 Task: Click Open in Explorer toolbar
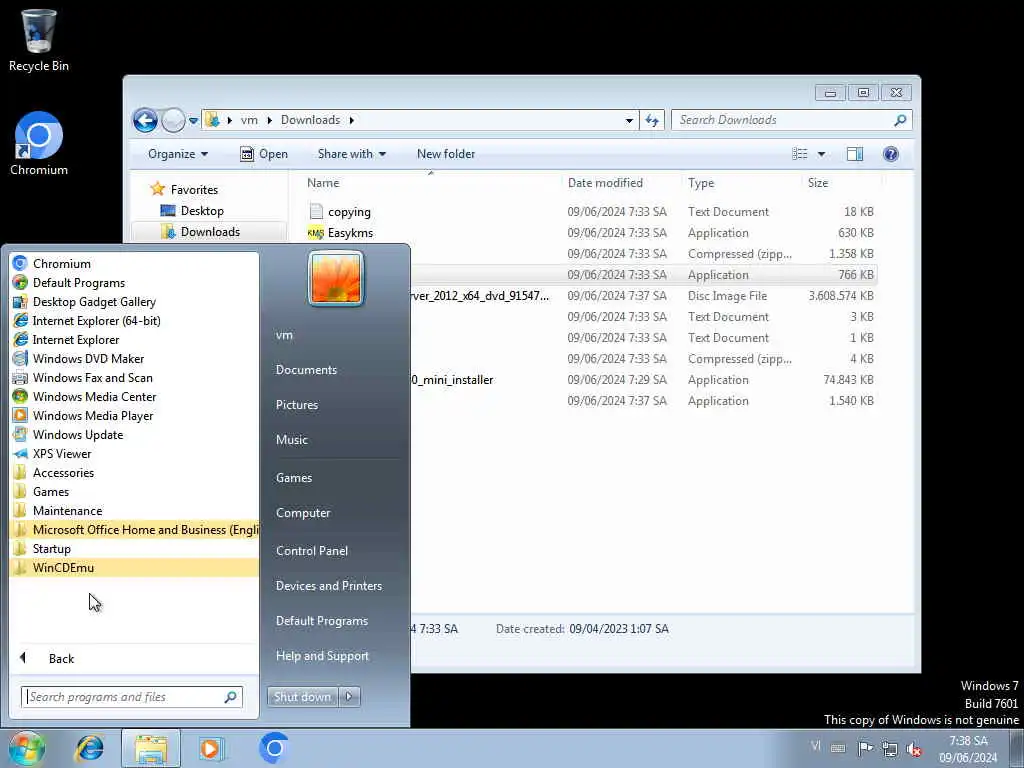pos(264,154)
